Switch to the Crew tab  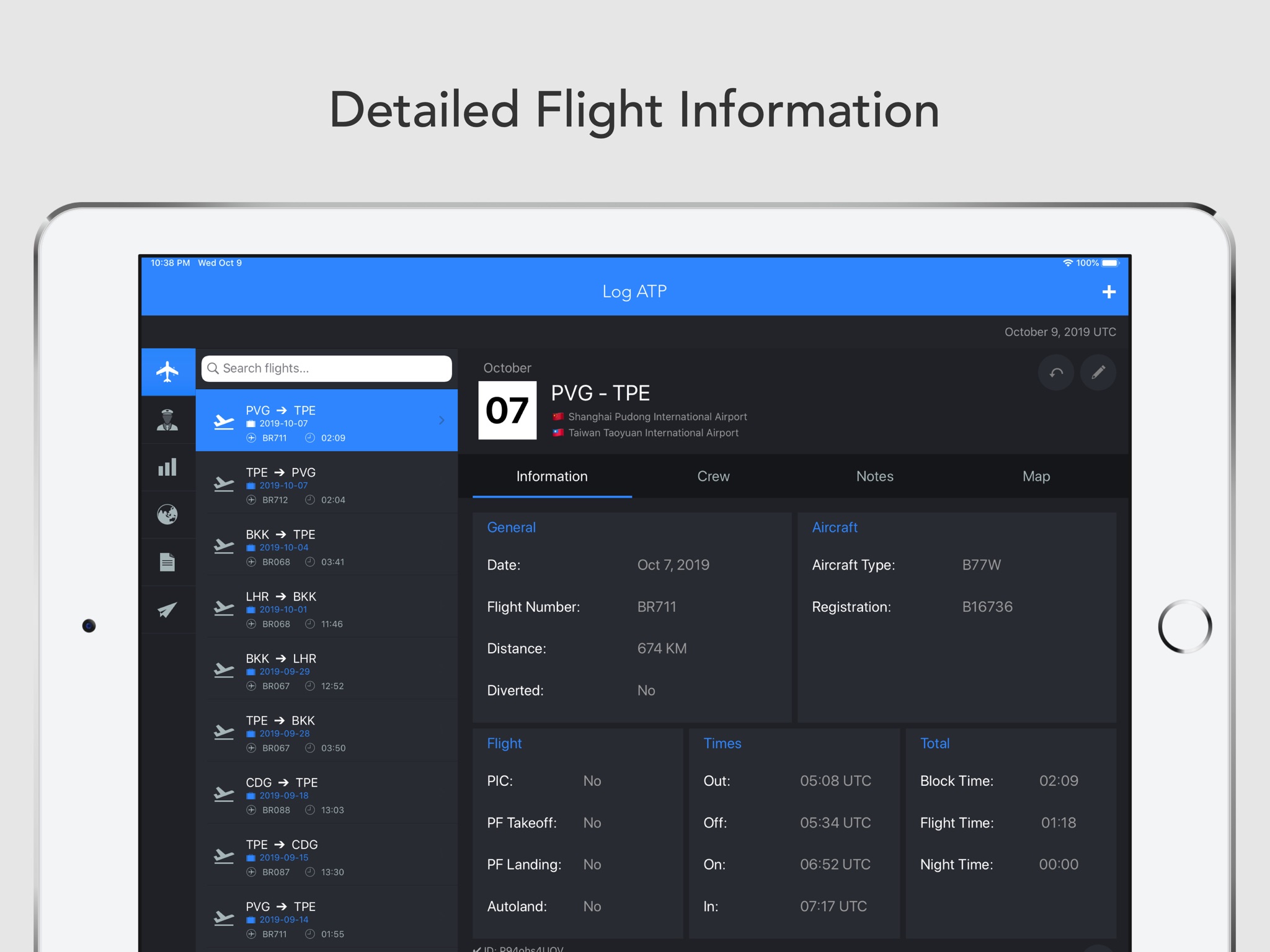point(713,477)
